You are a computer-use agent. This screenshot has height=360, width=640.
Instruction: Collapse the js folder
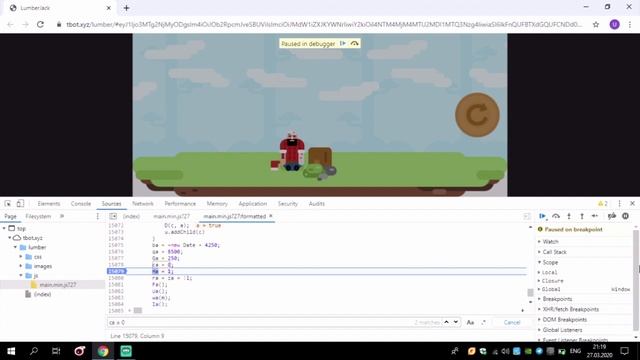coord(21,276)
